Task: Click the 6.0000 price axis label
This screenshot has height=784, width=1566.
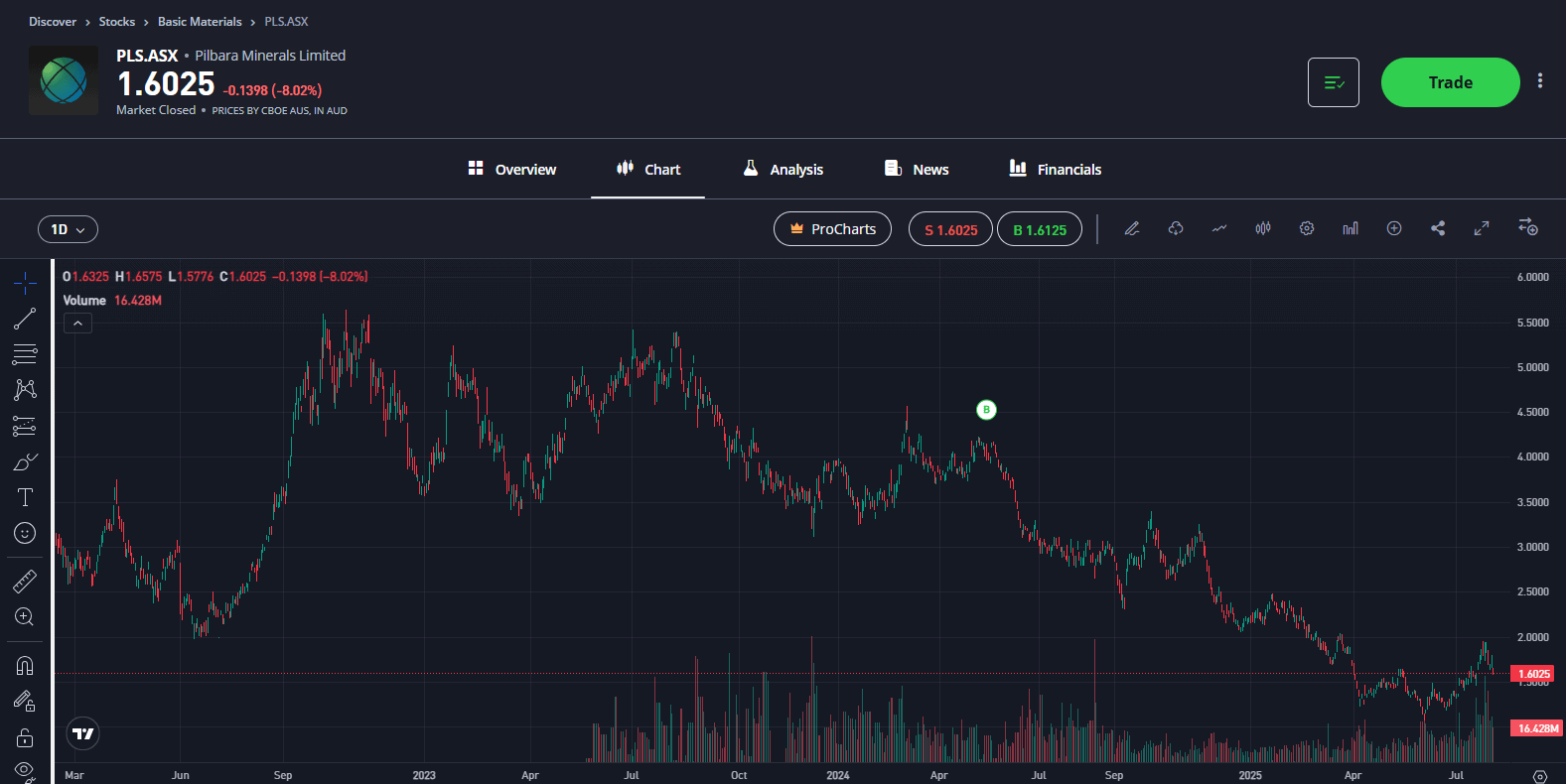Action: (x=1533, y=278)
